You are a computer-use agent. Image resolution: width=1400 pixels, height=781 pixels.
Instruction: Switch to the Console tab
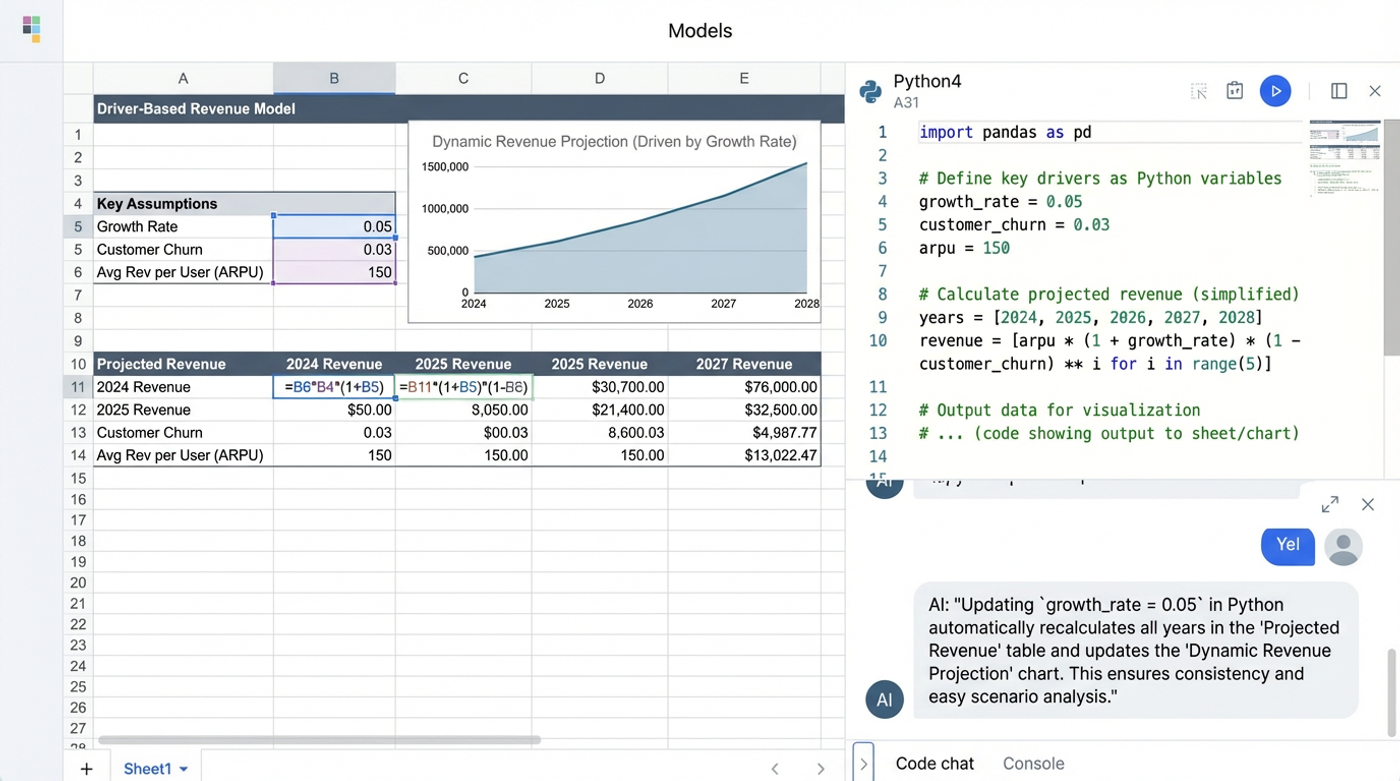(x=1033, y=763)
